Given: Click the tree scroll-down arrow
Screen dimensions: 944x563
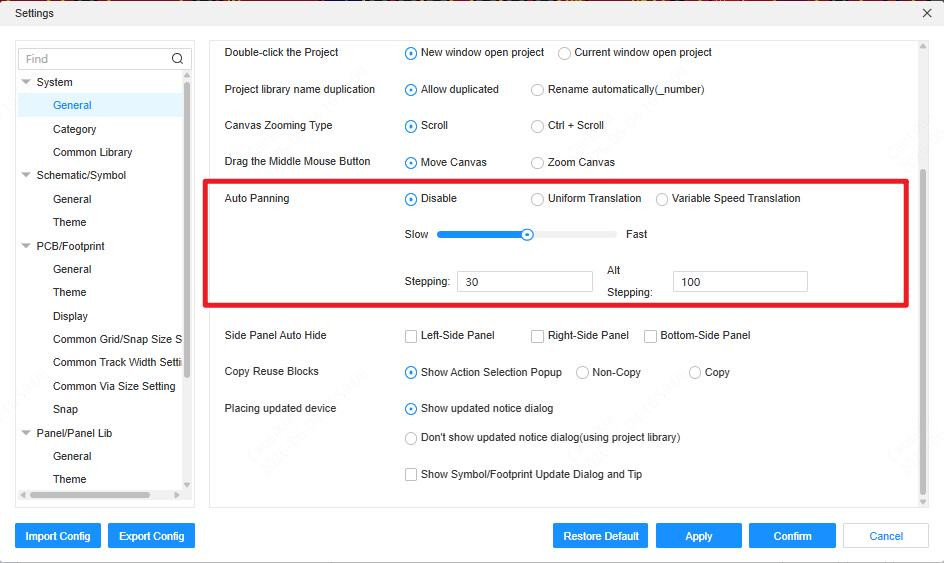Looking at the screenshot, I should coord(187,485).
